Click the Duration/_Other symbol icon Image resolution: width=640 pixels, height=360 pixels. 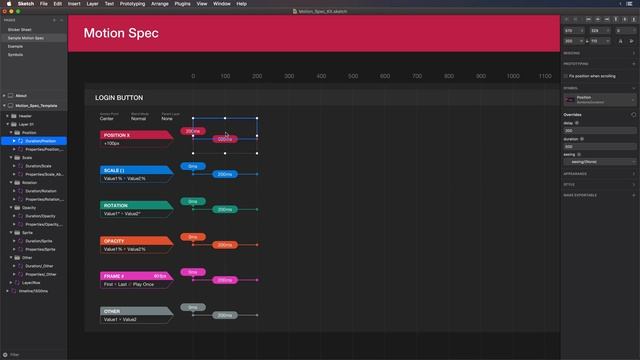[20, 266]
